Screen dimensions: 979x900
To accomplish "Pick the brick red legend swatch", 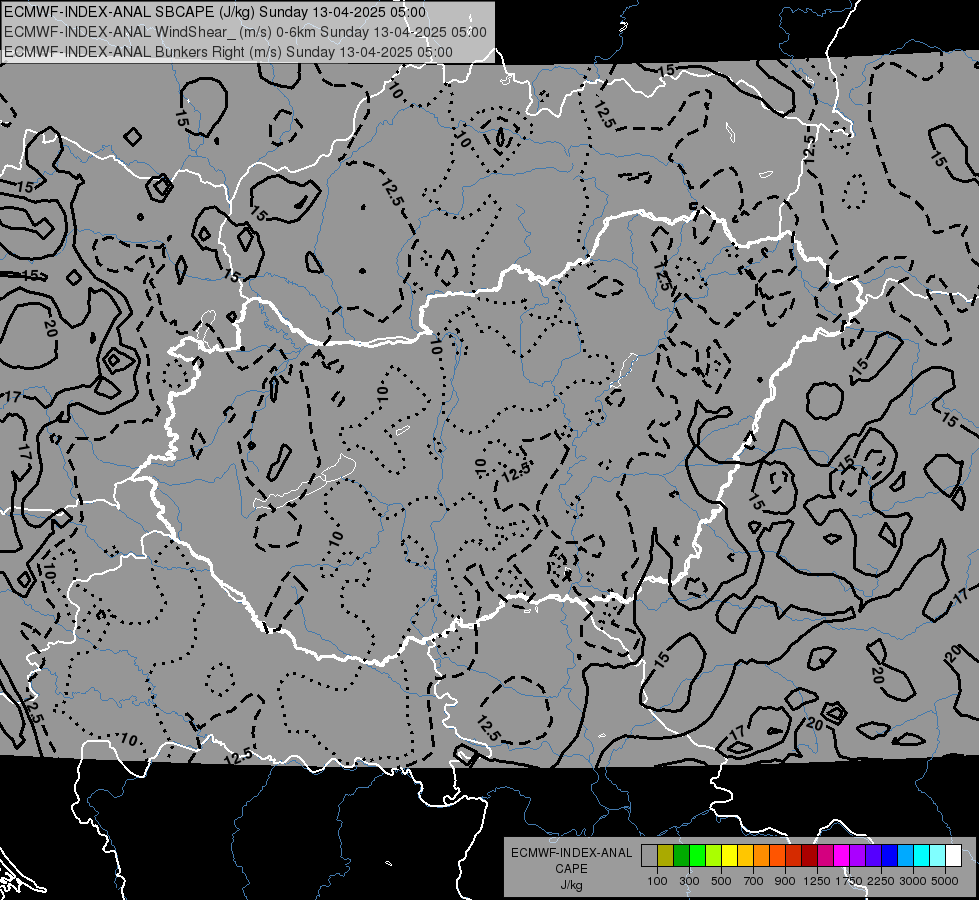I will (794, 855).
